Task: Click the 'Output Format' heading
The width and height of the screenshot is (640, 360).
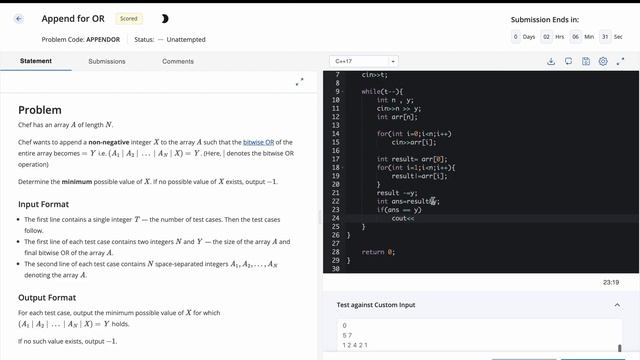Action: [x=47, y=298]
